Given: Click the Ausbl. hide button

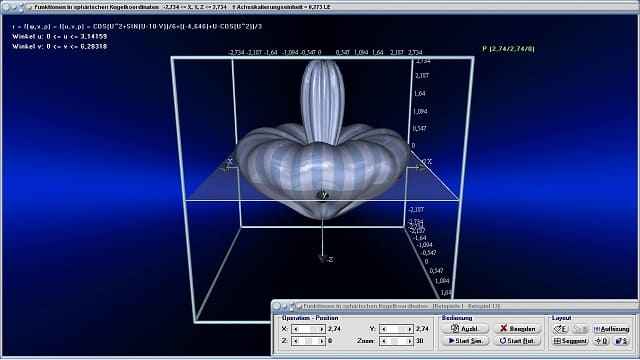Looking at the screenshot, I should coord(465,329).
